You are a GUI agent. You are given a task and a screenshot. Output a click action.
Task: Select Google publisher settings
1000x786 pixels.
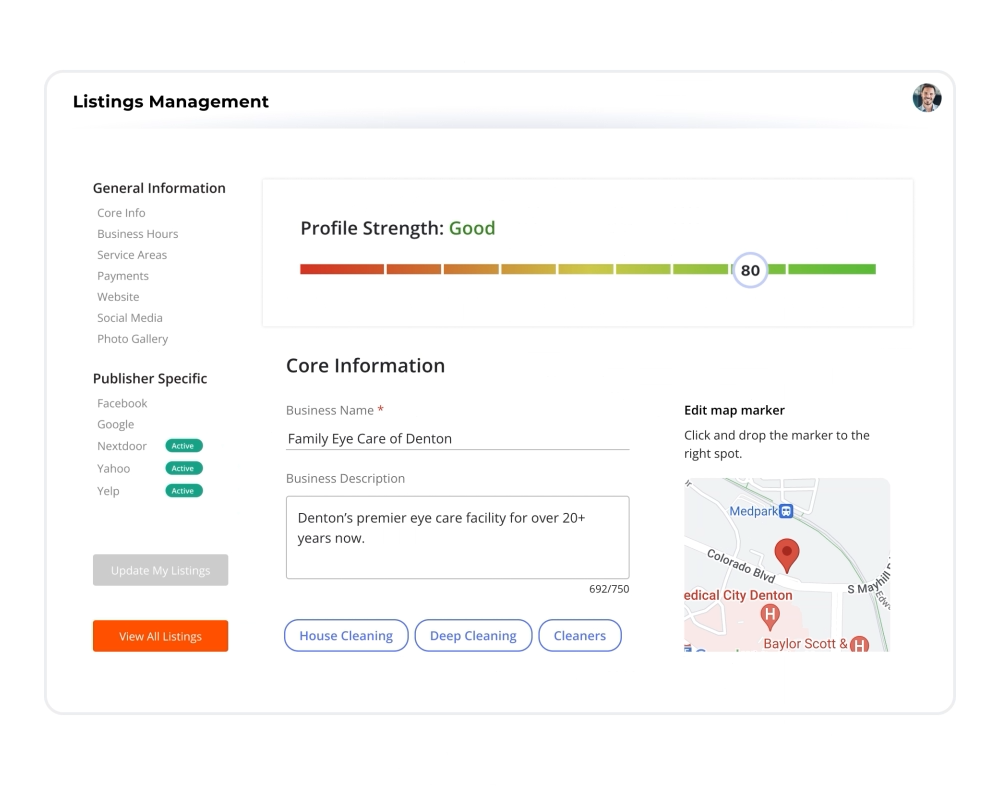pos(115,425)
